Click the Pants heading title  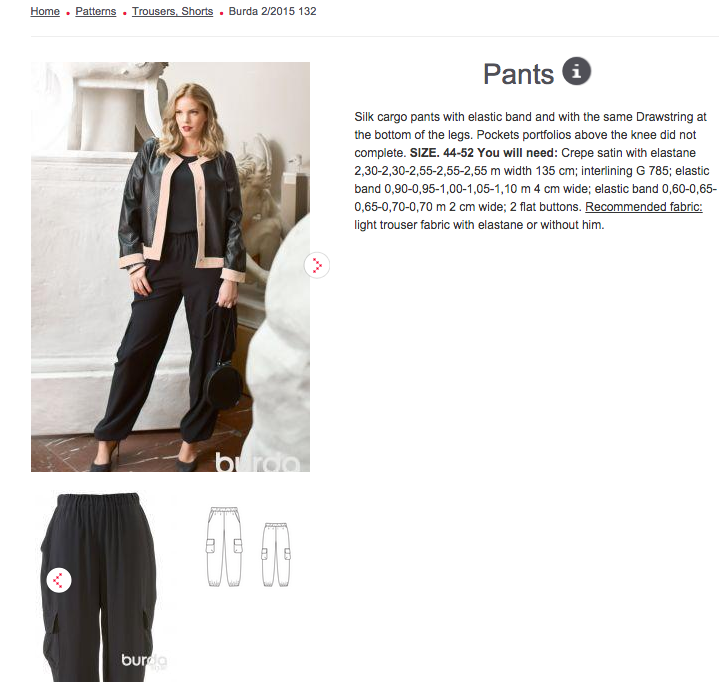(x=518, y=74)
